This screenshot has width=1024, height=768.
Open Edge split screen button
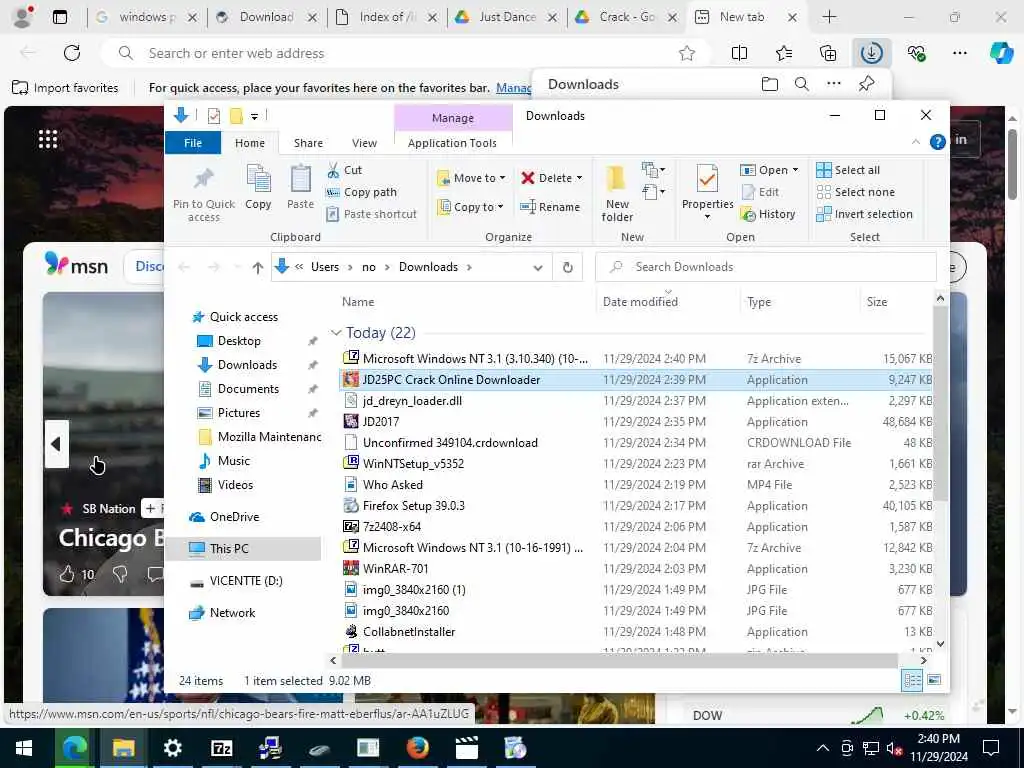739,53
